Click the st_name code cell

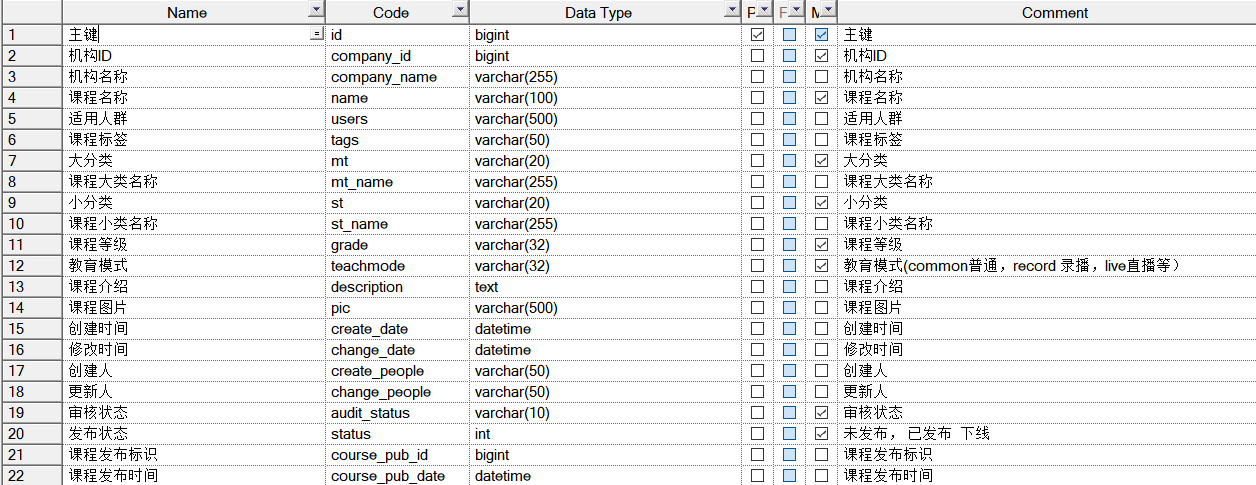(x=399, y=224)
